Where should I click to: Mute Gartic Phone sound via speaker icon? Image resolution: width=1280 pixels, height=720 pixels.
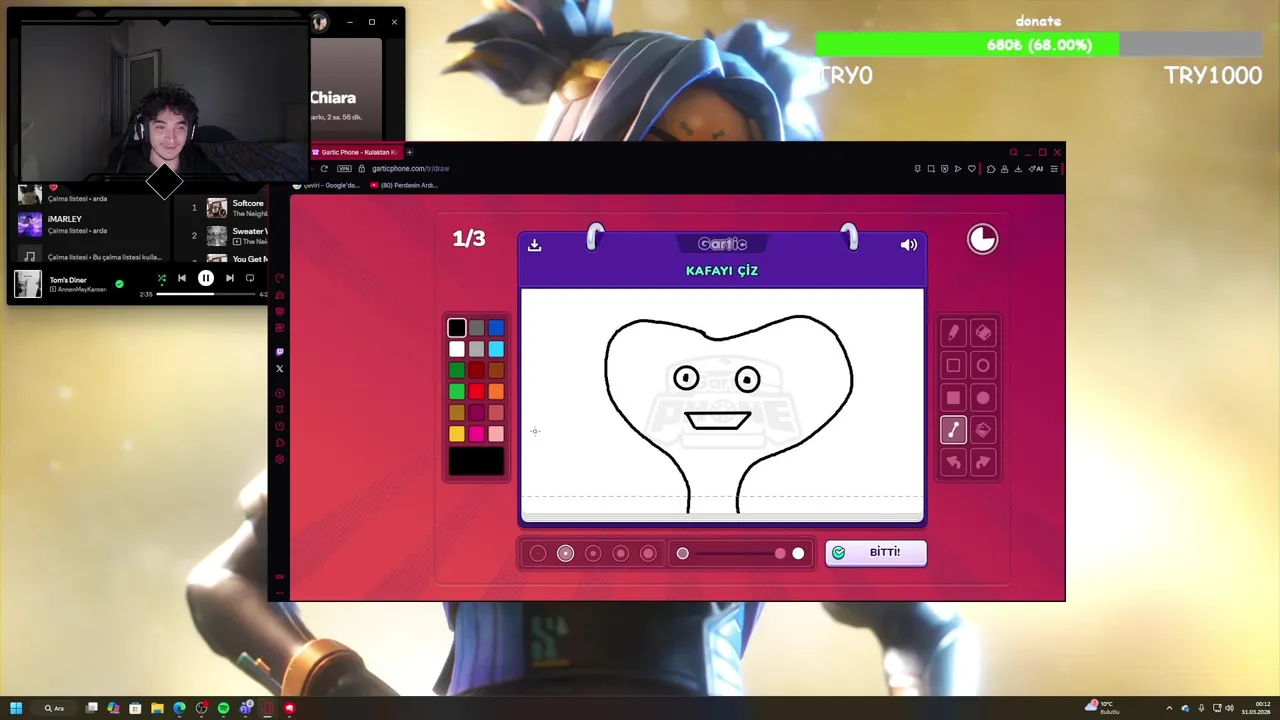[908, 245]
